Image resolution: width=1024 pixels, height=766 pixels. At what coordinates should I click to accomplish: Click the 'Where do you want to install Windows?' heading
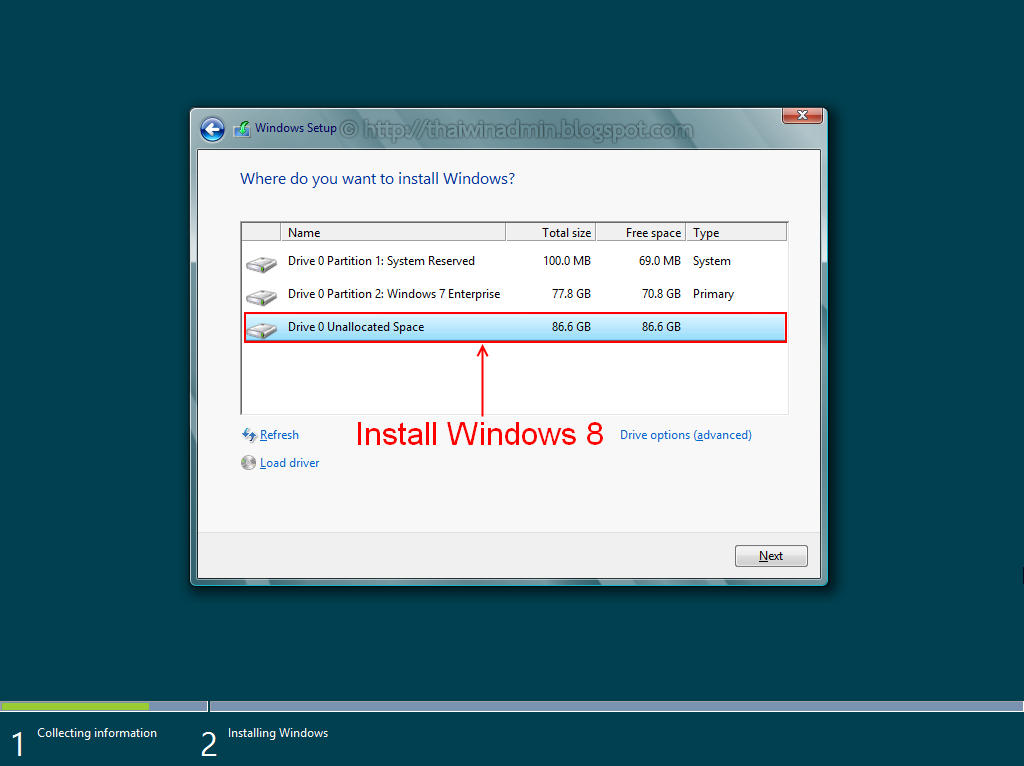(377, 179)
